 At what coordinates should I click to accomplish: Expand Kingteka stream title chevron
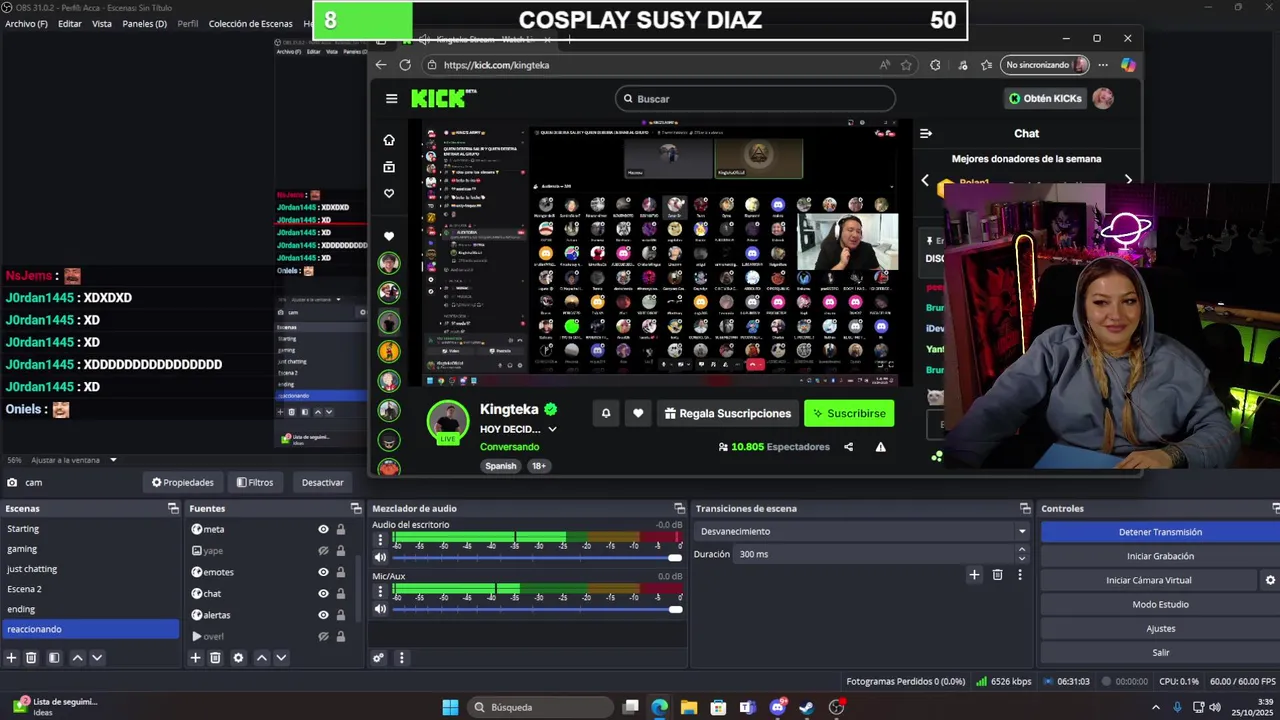pos(552,429)
